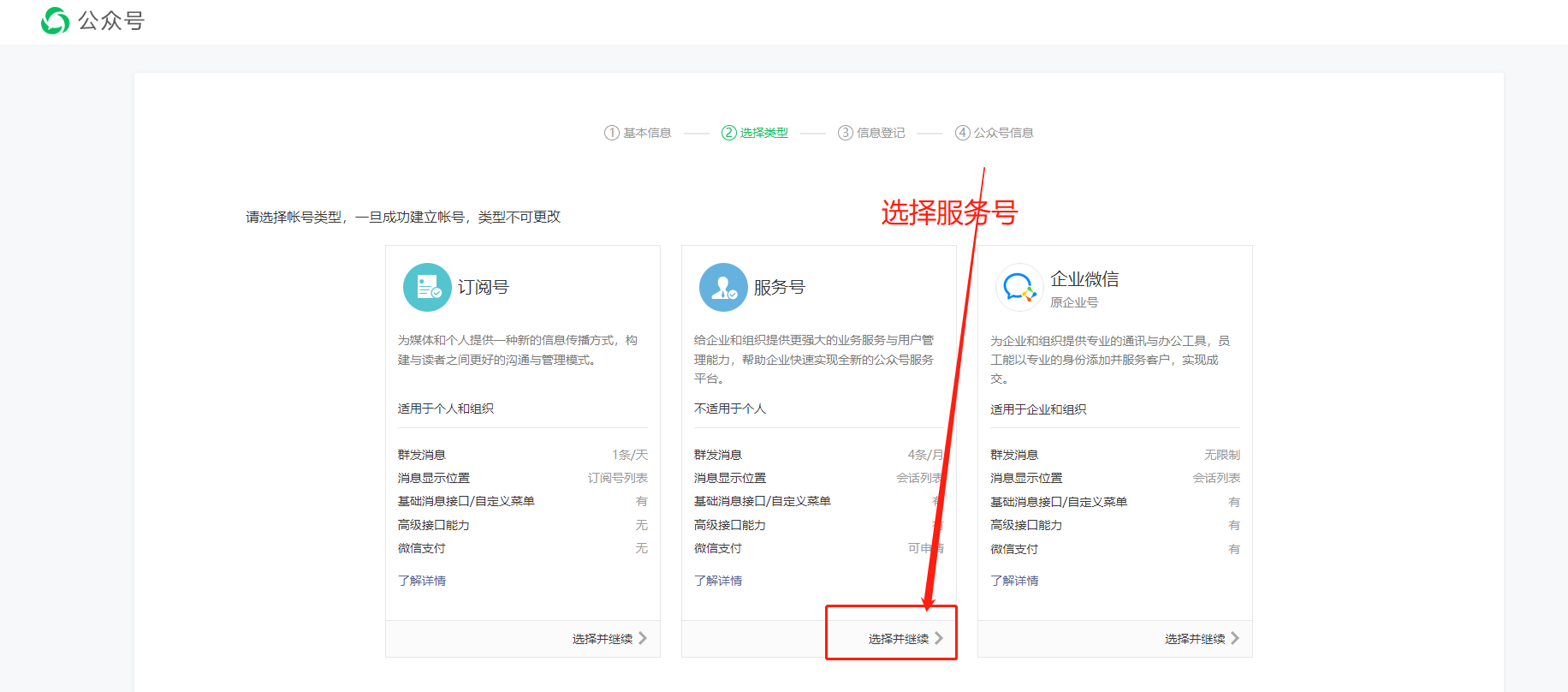Click the 原企业号 subtitle
Image resolution: width=1568 pixels, height=692 pixels.
[1074, 302]
